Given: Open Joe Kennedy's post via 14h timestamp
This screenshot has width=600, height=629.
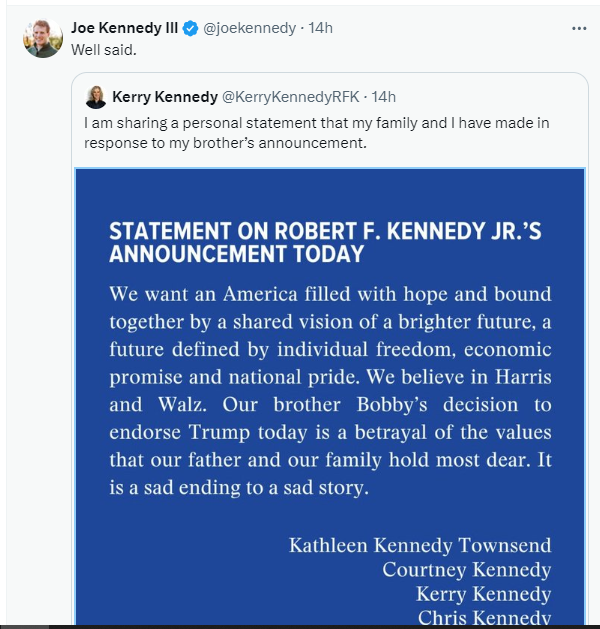Looking at the screenshot, I should coord(320,28).
